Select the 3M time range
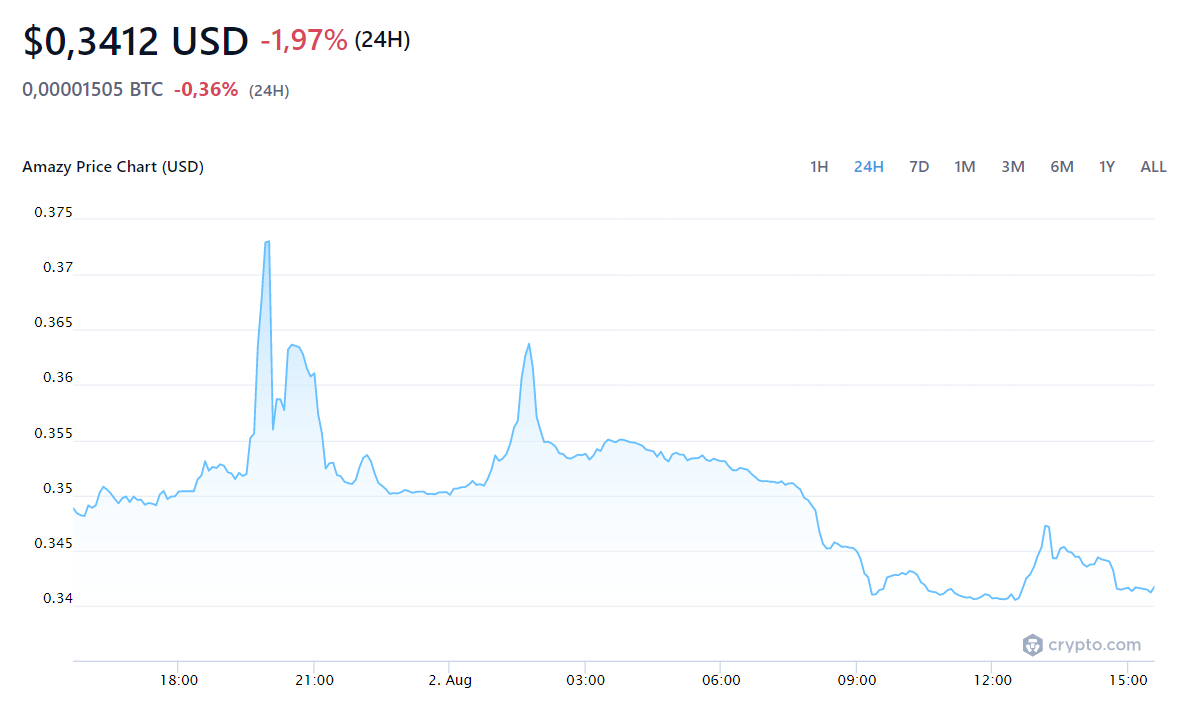1189x705 pixels. pos(1012,167)
